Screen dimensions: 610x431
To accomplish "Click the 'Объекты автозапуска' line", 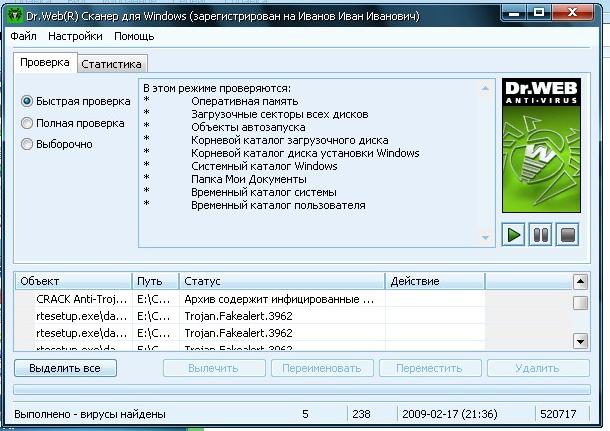I will (x=248, y=128).
